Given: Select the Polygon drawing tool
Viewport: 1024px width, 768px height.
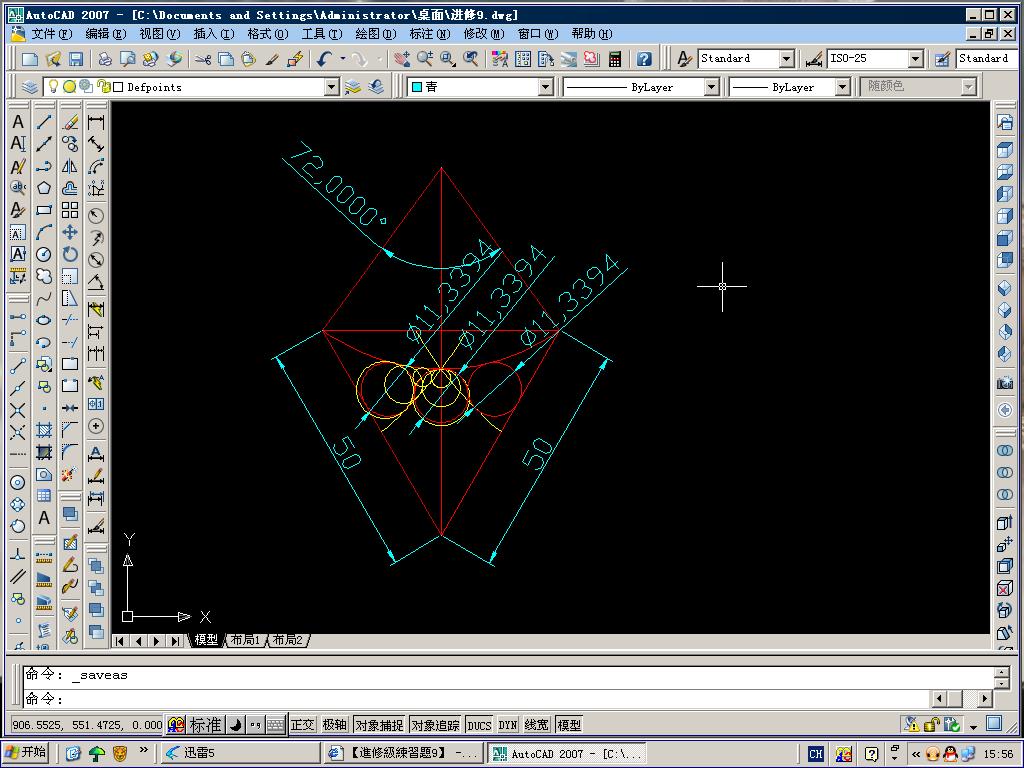Looking at the screenshot, I should (44, 188).
